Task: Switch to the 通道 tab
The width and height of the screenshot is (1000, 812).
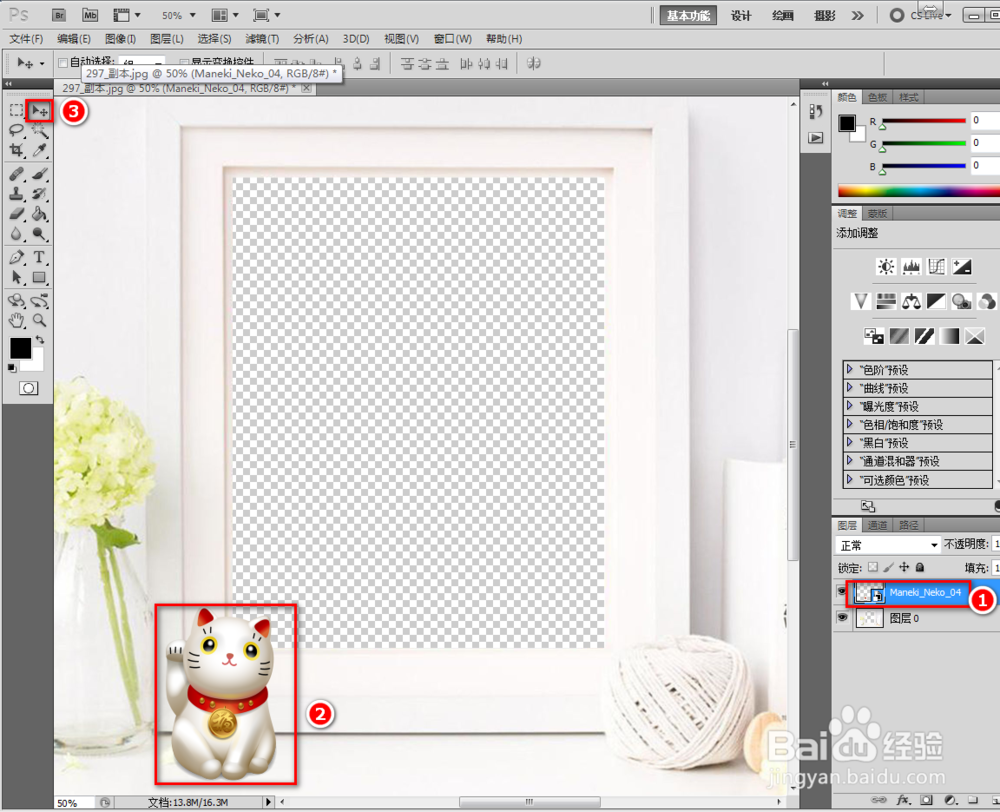Action: [877, 525]
